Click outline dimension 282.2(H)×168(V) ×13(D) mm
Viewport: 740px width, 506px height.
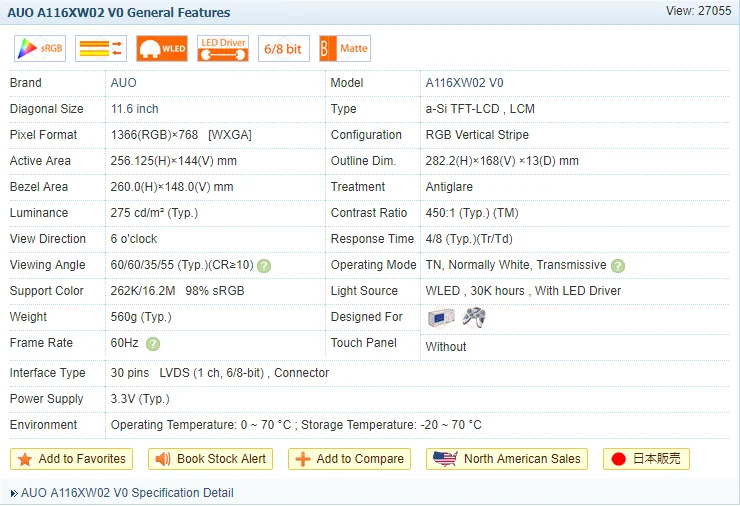point(502,161)
